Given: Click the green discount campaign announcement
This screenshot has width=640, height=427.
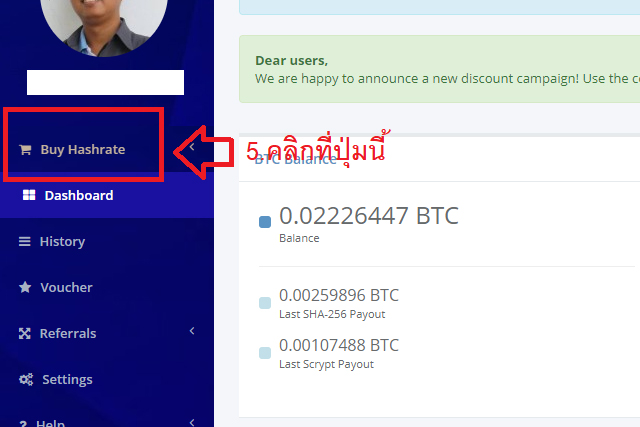Looking at the screenshot, I should pyautogui.click(x=440, y=69).
